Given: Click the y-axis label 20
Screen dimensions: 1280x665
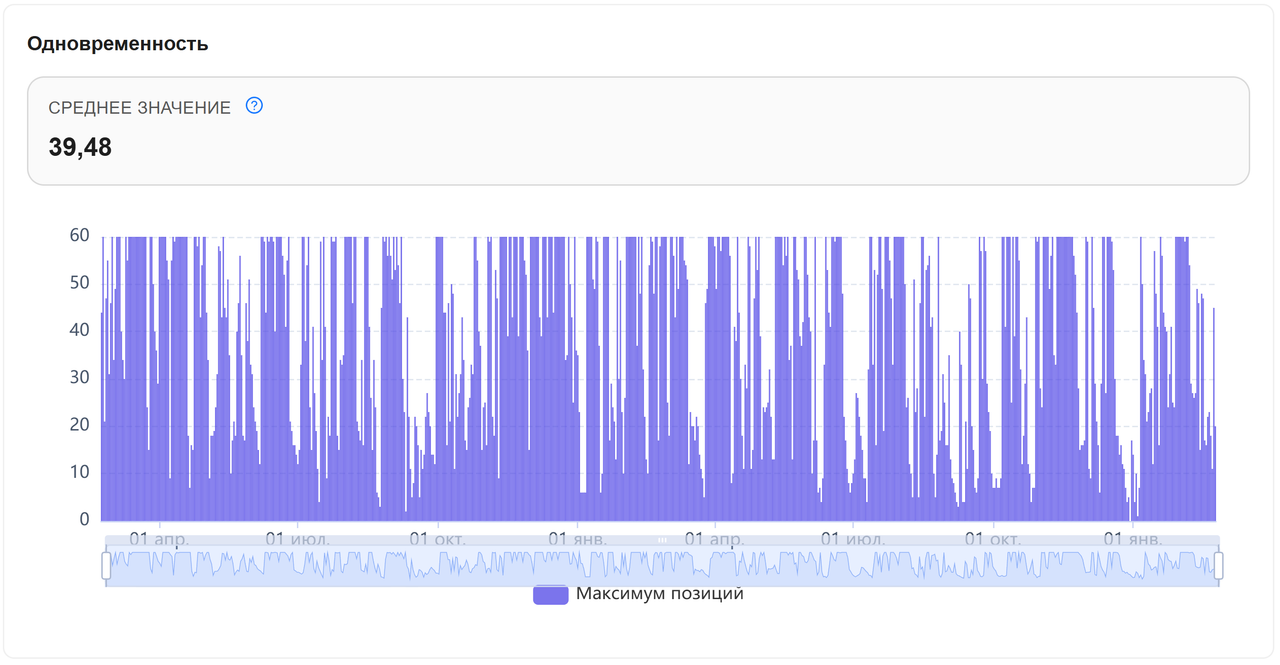Looking at the screenshot, I should click(79, 425).
